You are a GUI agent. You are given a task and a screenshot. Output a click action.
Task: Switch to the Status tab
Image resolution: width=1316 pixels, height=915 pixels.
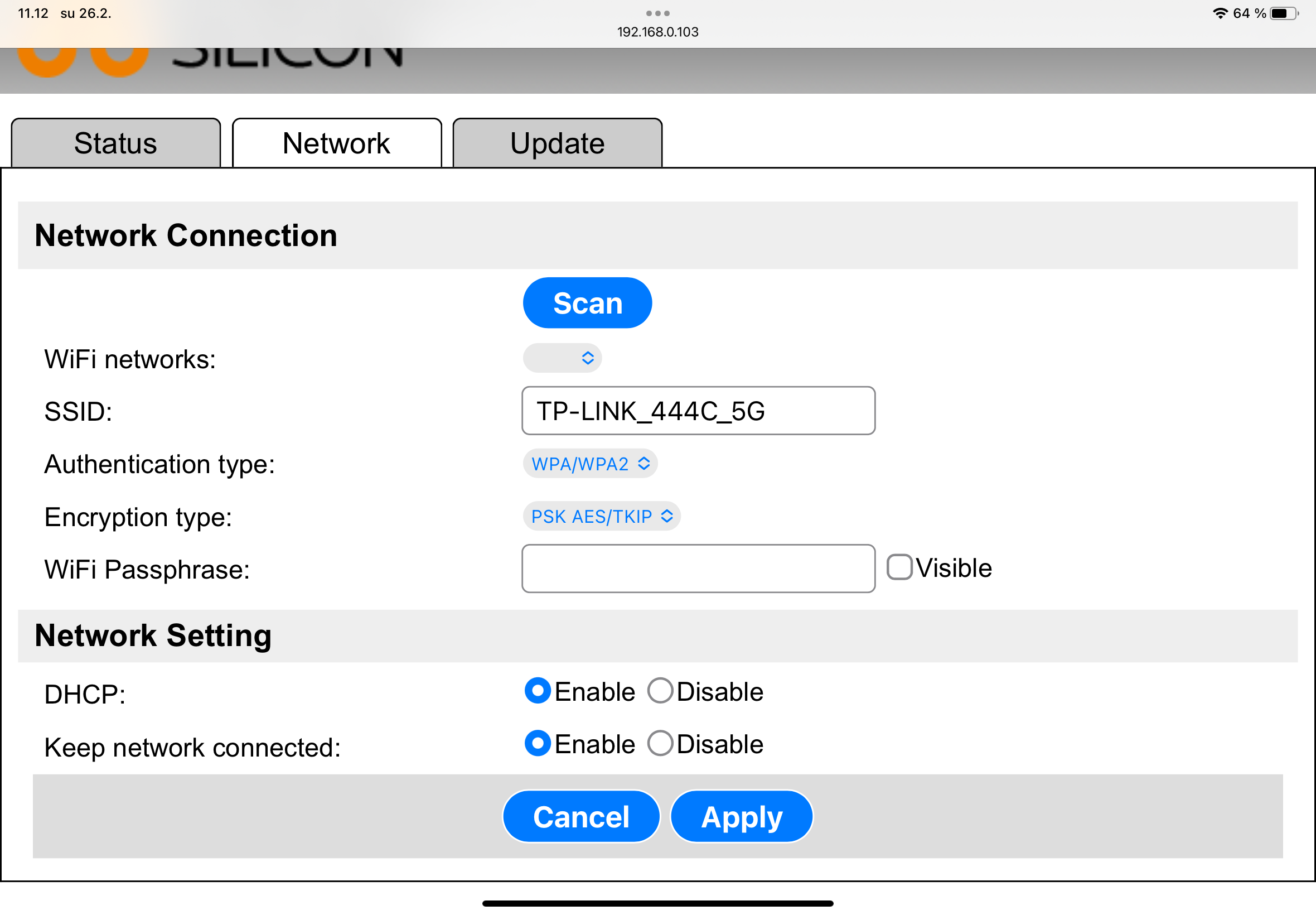click(116, 143)
